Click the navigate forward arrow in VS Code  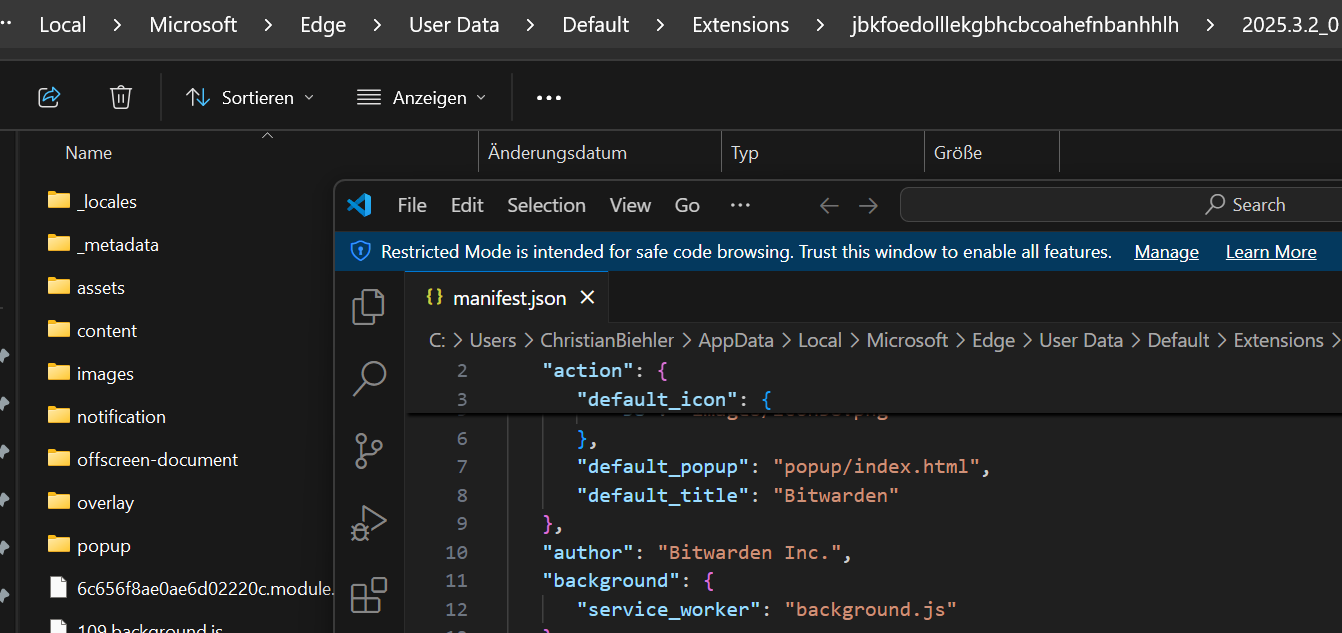867,205
